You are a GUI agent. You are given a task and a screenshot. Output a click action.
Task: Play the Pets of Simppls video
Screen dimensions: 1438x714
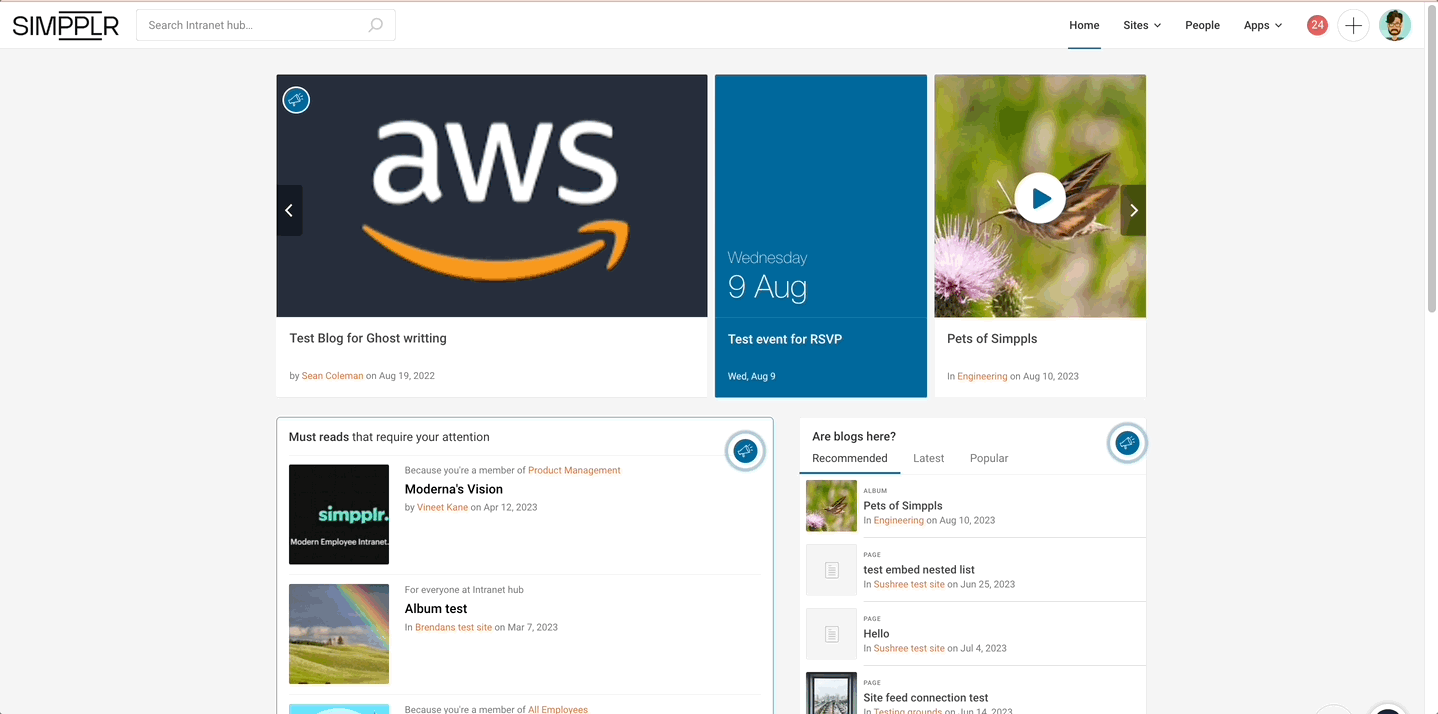[1040, 198]
